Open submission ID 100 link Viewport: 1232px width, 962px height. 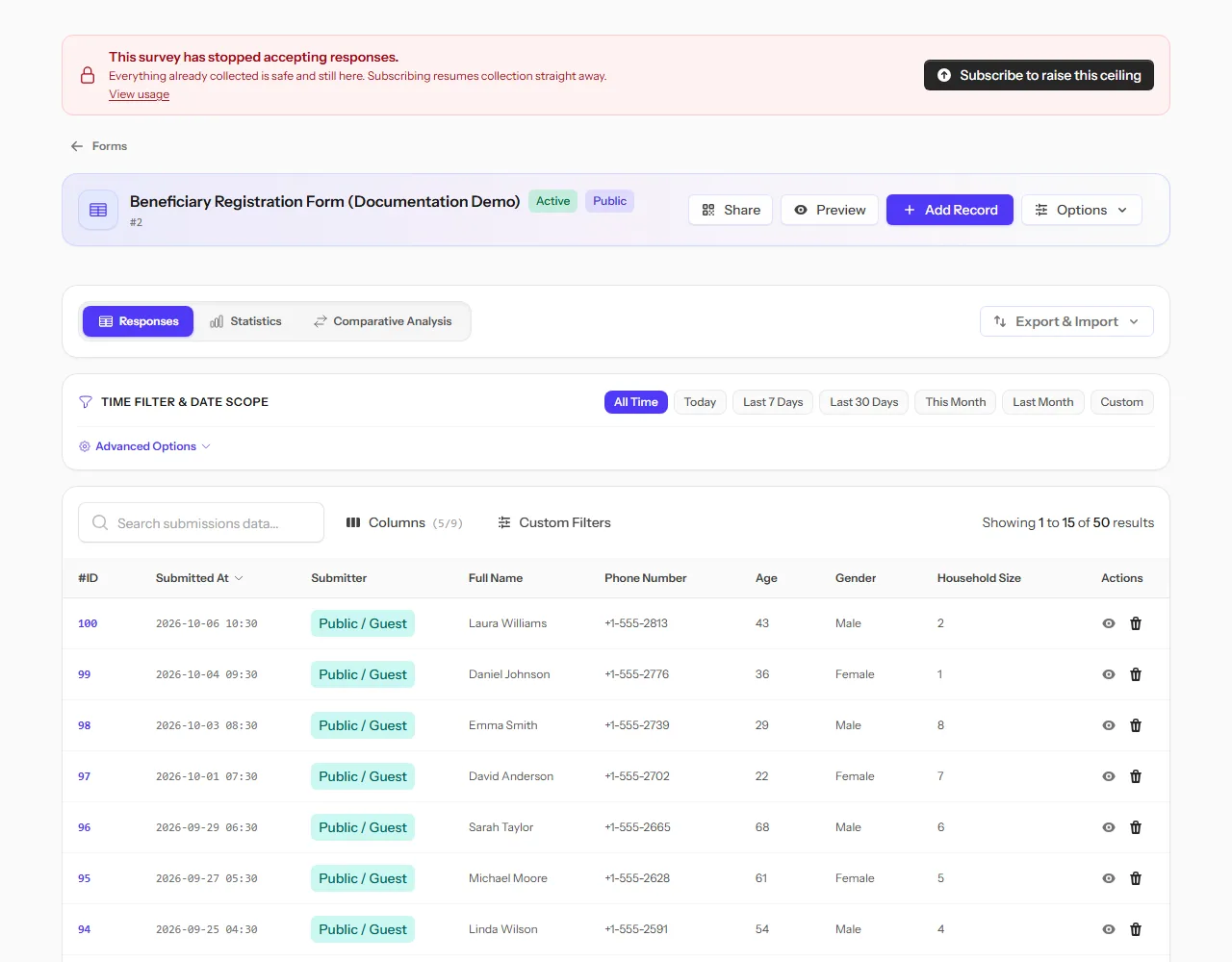pos(88,623)
